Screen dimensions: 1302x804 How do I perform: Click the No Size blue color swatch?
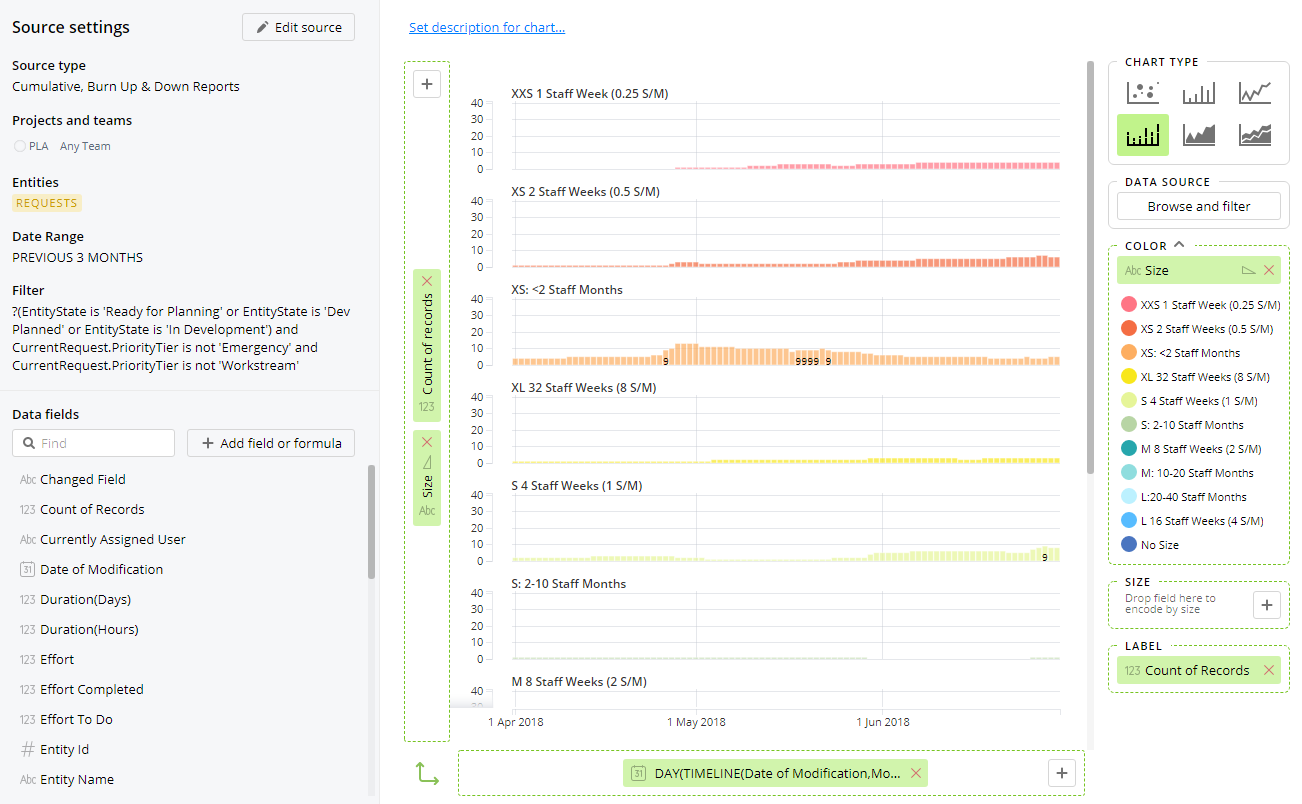(1129, 545)
